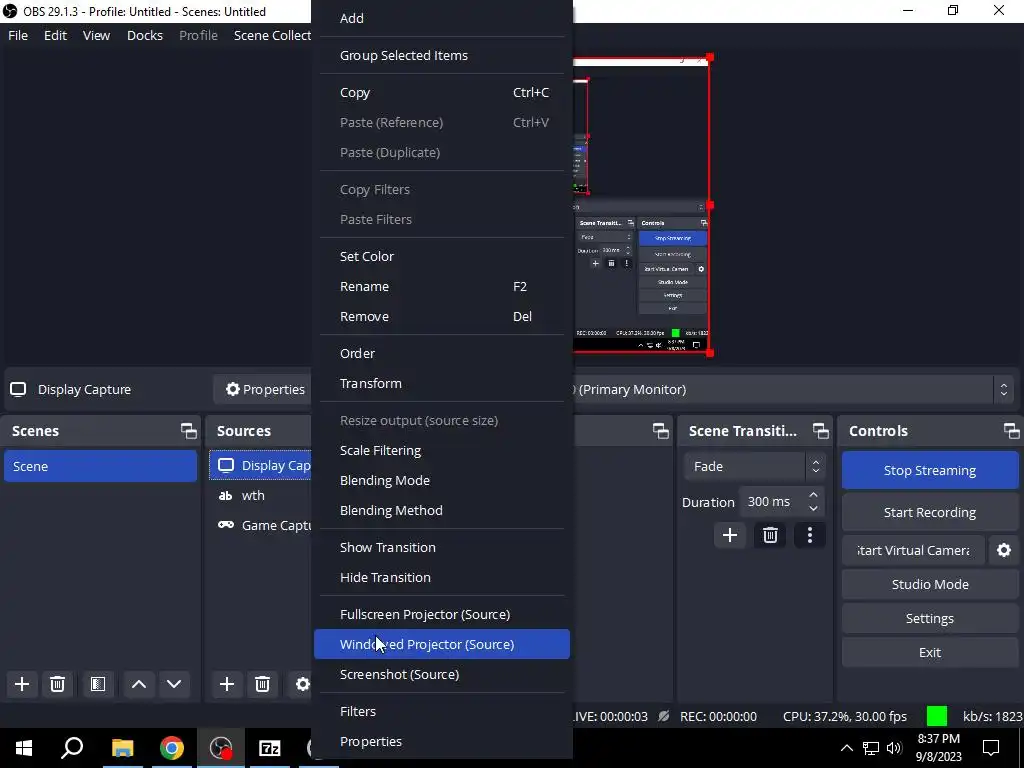The height and width of the screenshot is (768, 1024).
Task: Click Exit button in Controls
Action: 929,652
